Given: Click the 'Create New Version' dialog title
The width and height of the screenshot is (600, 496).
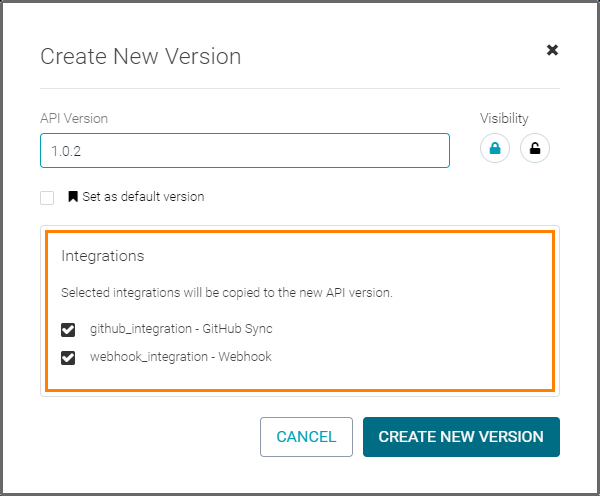Looking at the screenshot, I should pos(140,56).
